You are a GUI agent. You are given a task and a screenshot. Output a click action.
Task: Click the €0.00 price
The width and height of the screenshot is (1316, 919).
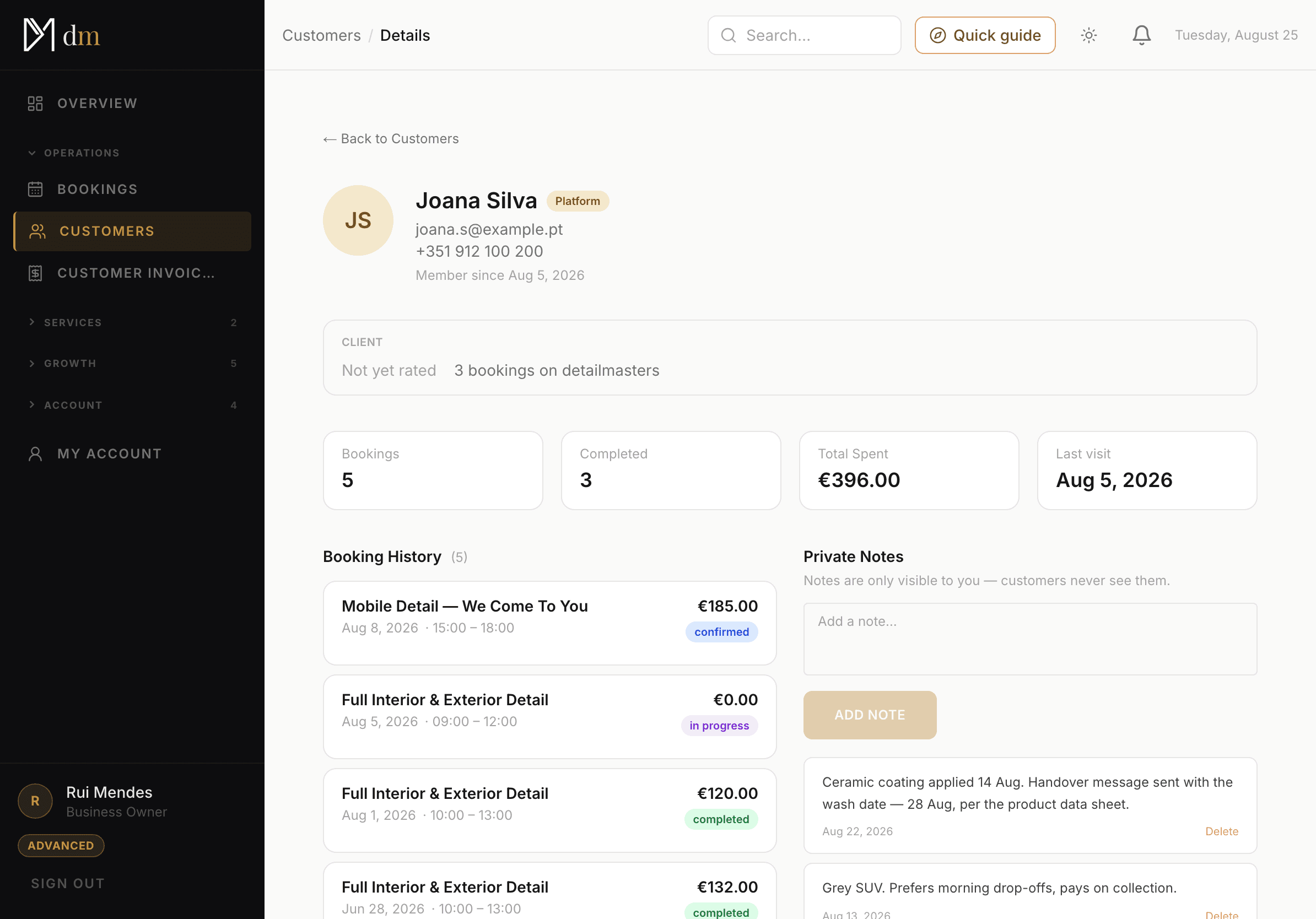[735, 700]
